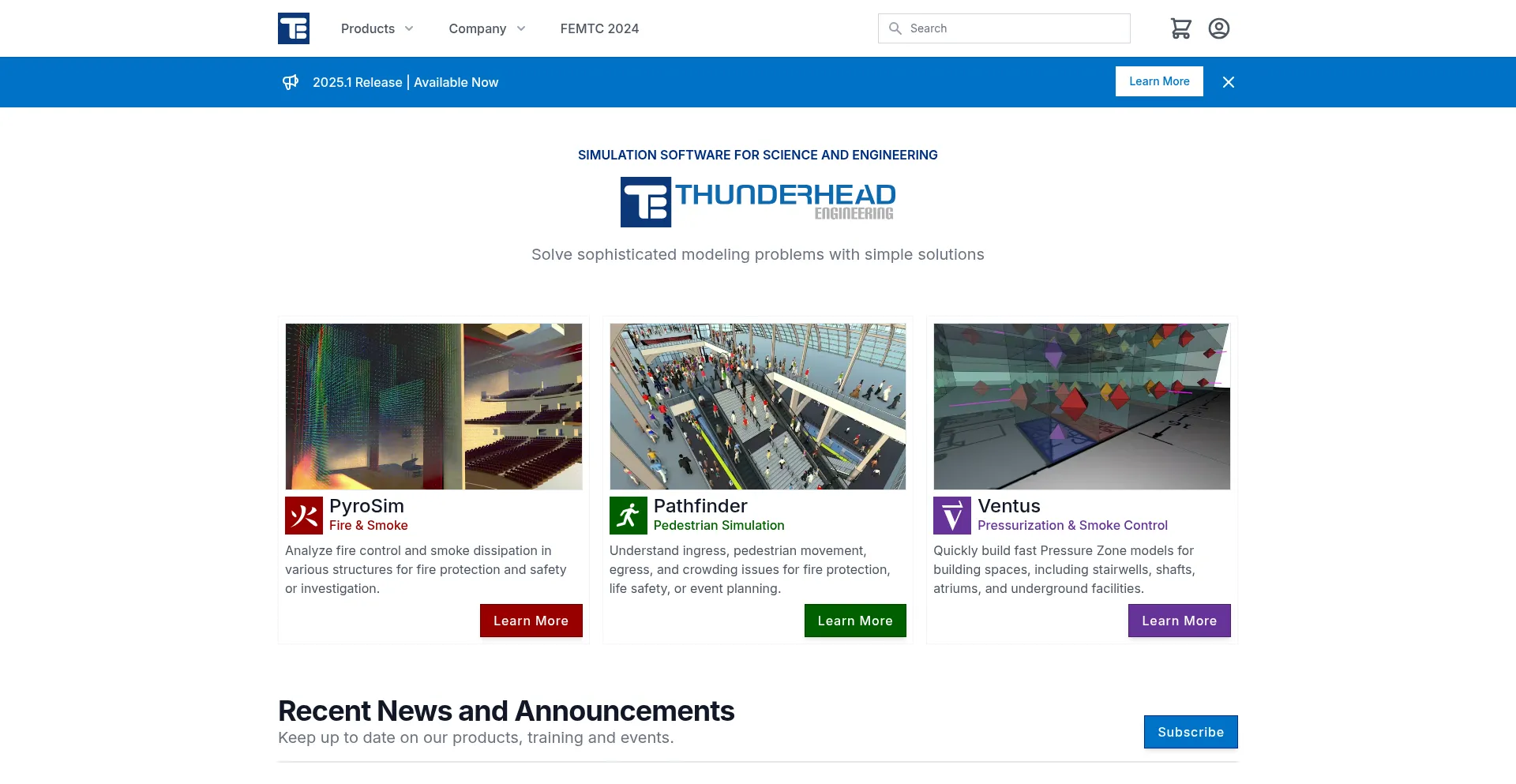
Task: Open the shopping cart
Action: click(x=1180, y=28)
